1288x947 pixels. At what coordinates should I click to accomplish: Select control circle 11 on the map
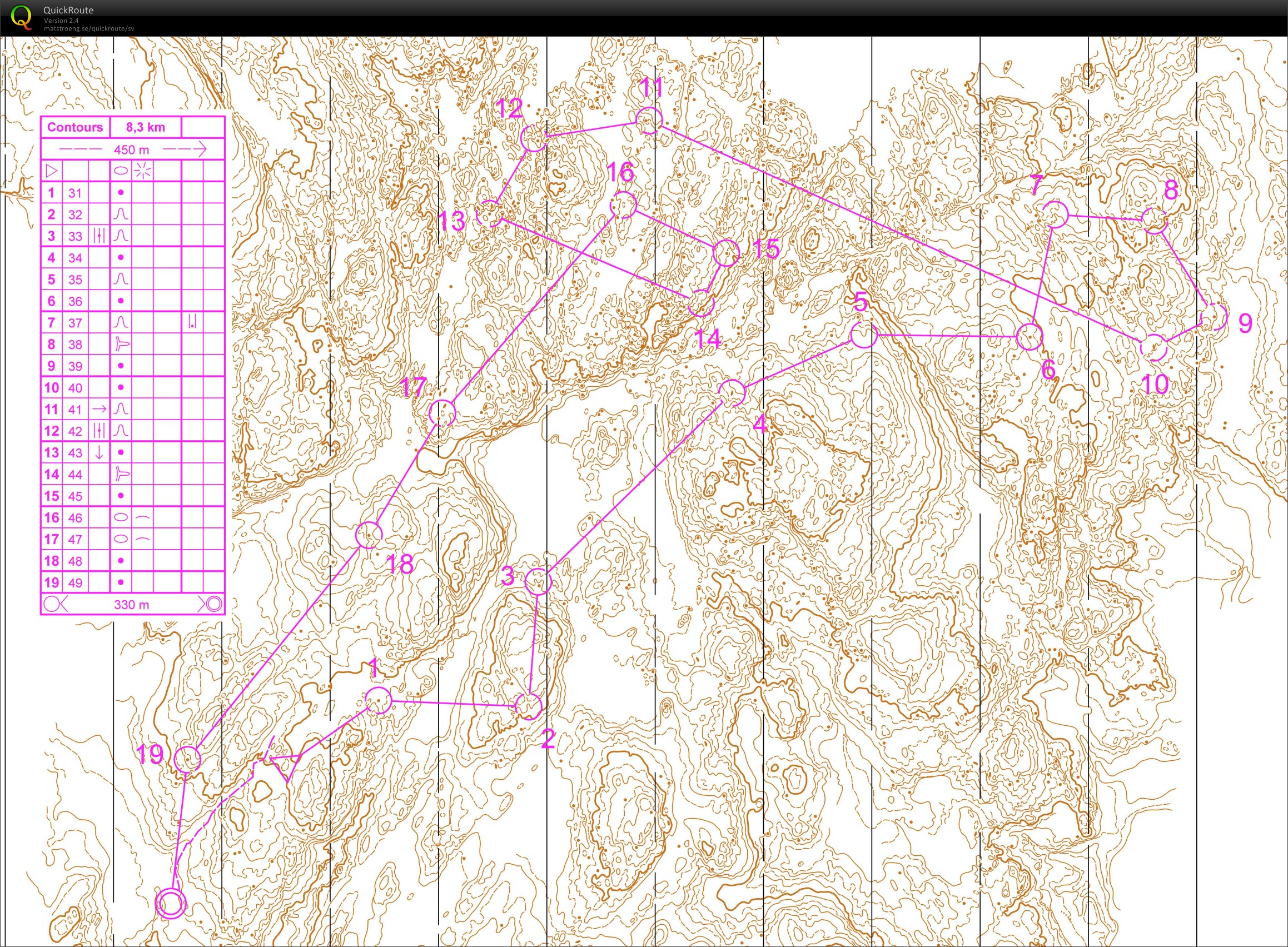click(x=649, y=121)
